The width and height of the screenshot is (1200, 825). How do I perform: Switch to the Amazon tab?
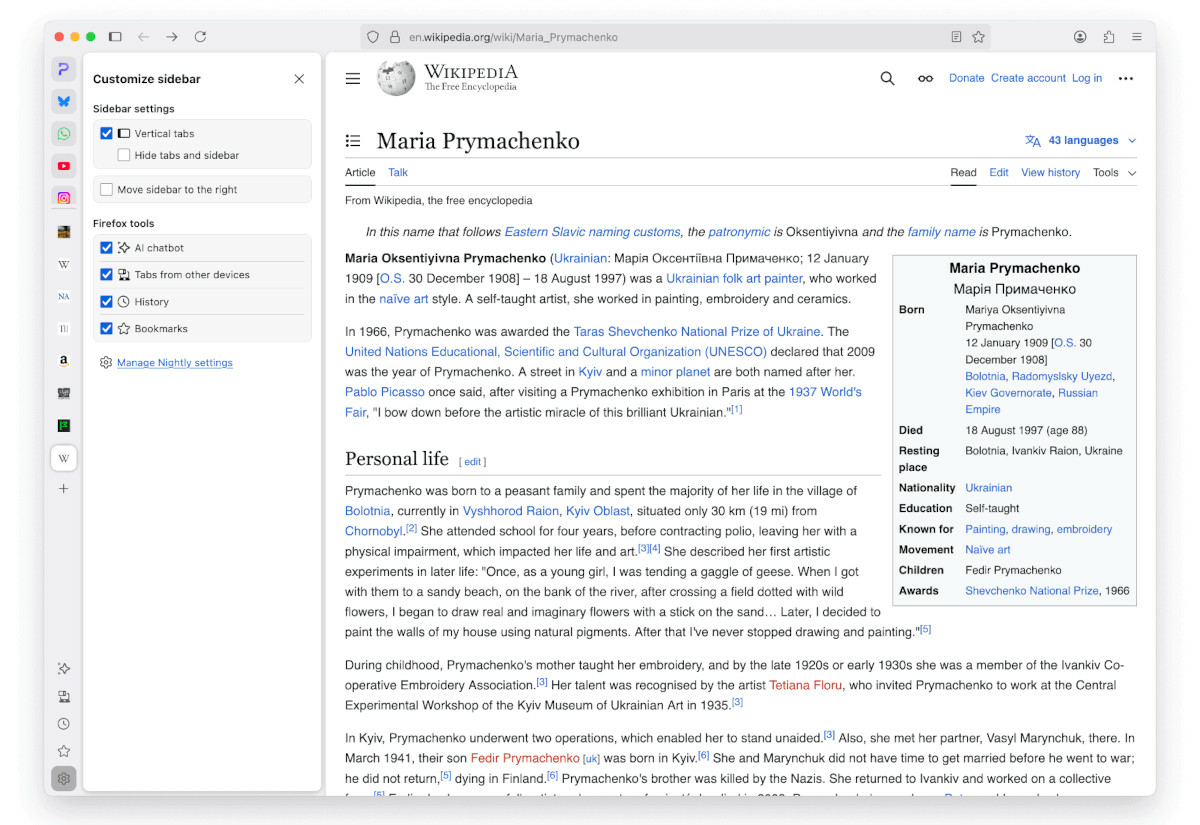(64, 361)
